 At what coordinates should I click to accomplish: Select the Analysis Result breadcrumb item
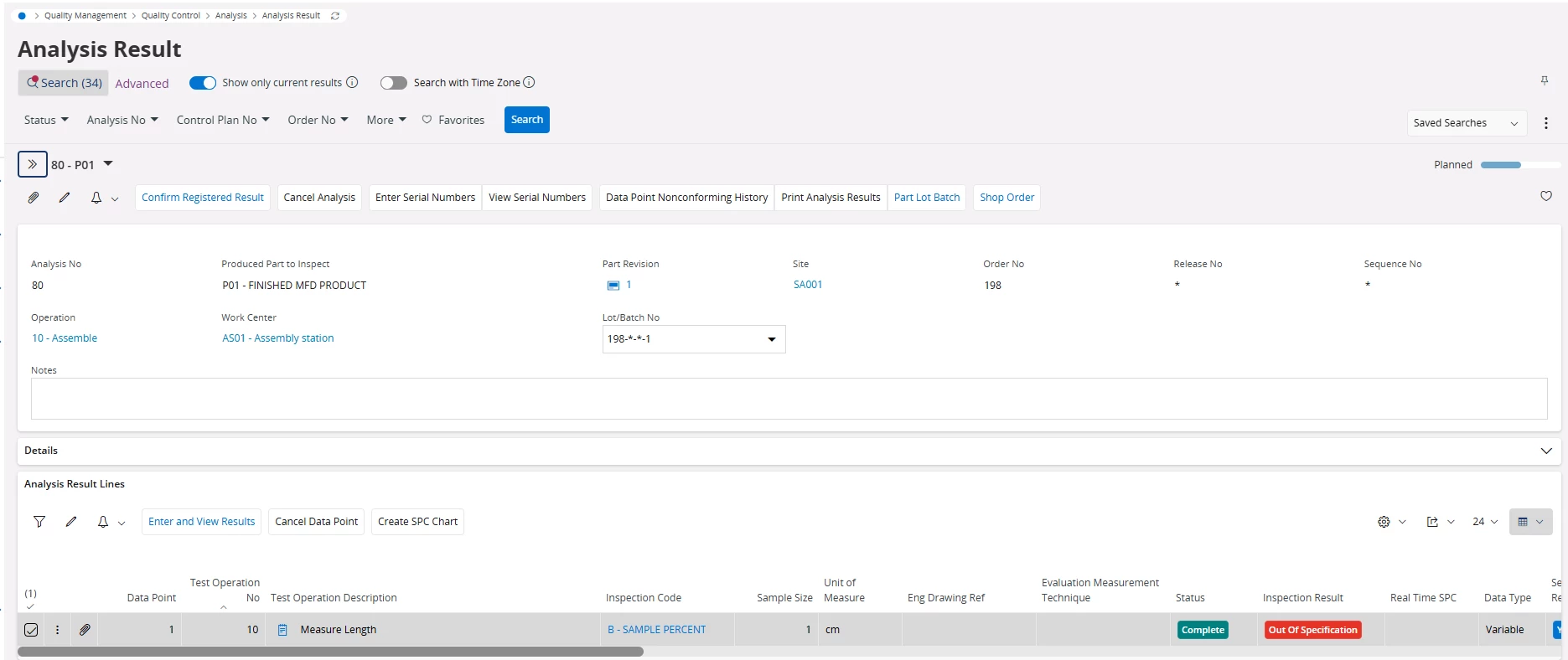(291, 16)
